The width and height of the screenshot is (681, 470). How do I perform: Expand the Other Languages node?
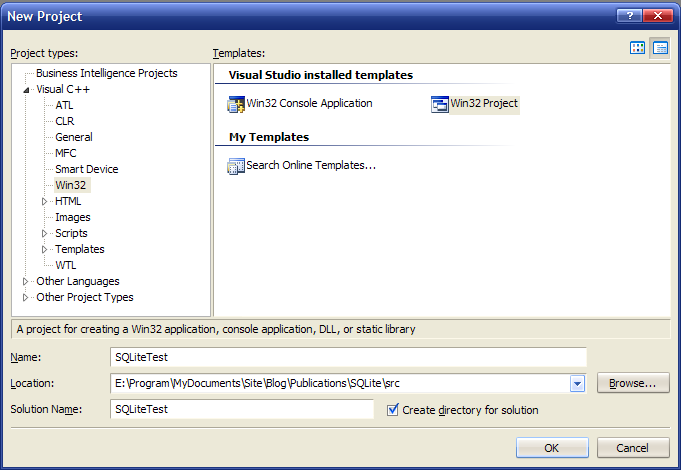pyautogui.click(x=25, y=282)
